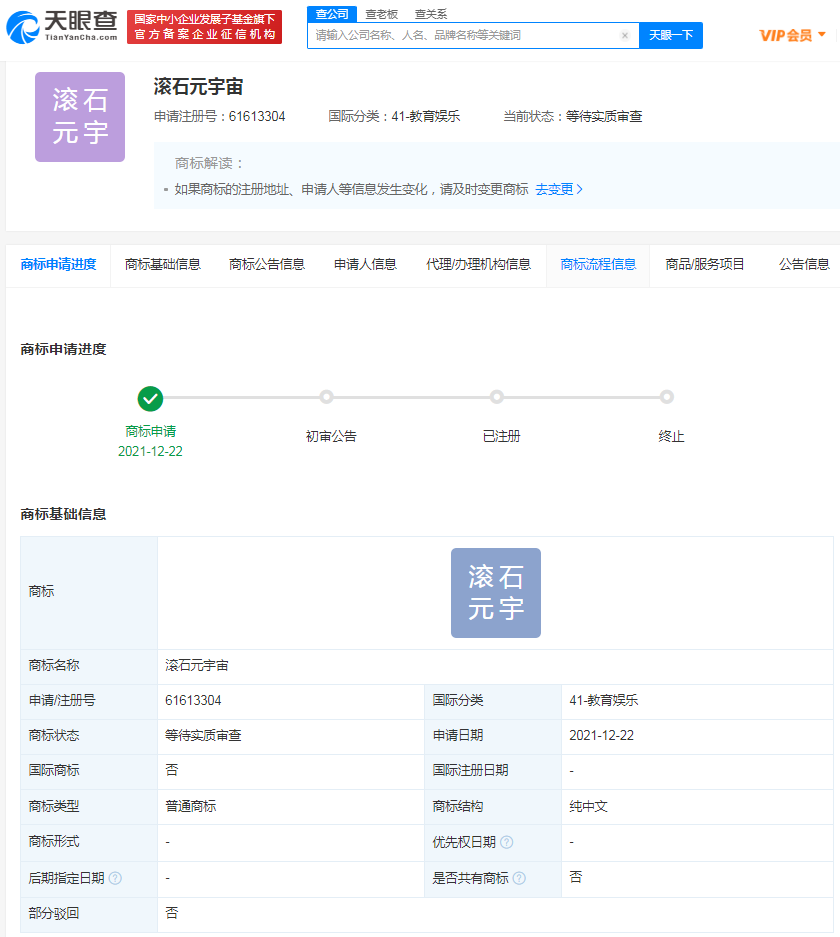Click the help icon beside 是否共有商标
This screenshot has width=840, height=937.
pos(519,878)
